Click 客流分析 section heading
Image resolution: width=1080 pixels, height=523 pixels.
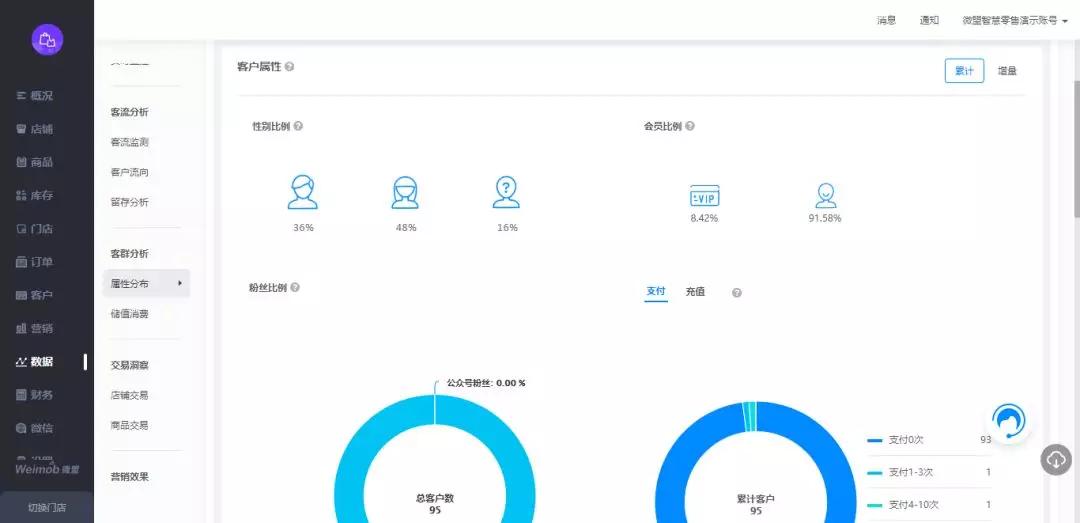(x=129, y=112)
